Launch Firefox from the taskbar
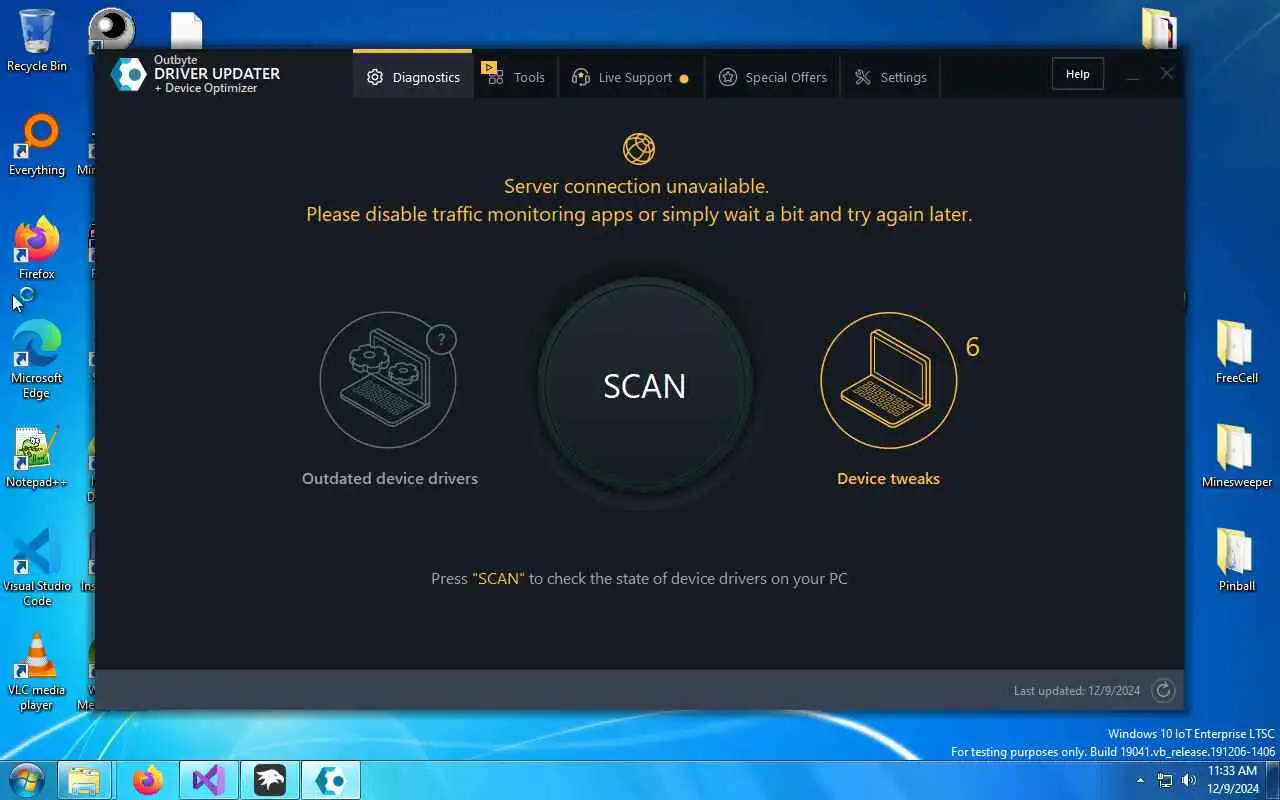The width and height of the screenshot is (1280, 800). click(x=148, y=780)
